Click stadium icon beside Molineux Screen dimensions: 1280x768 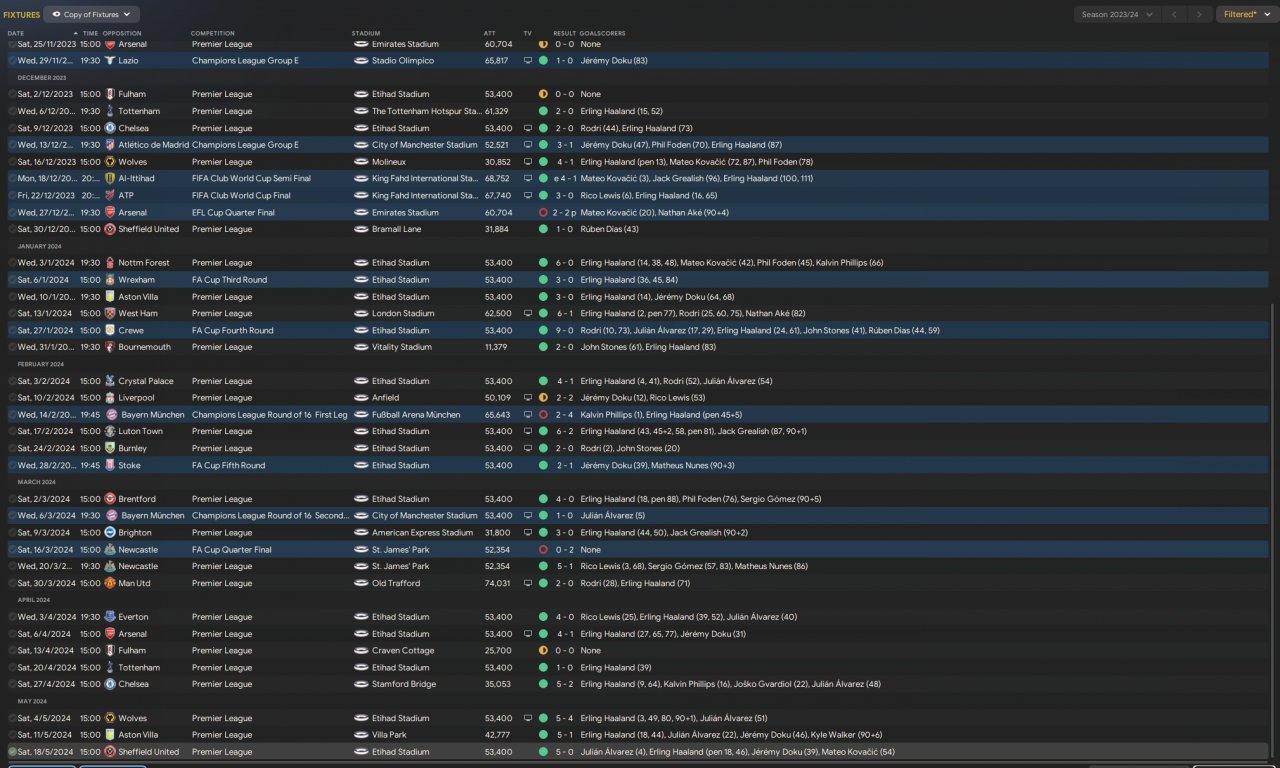[x=362, y=162]
